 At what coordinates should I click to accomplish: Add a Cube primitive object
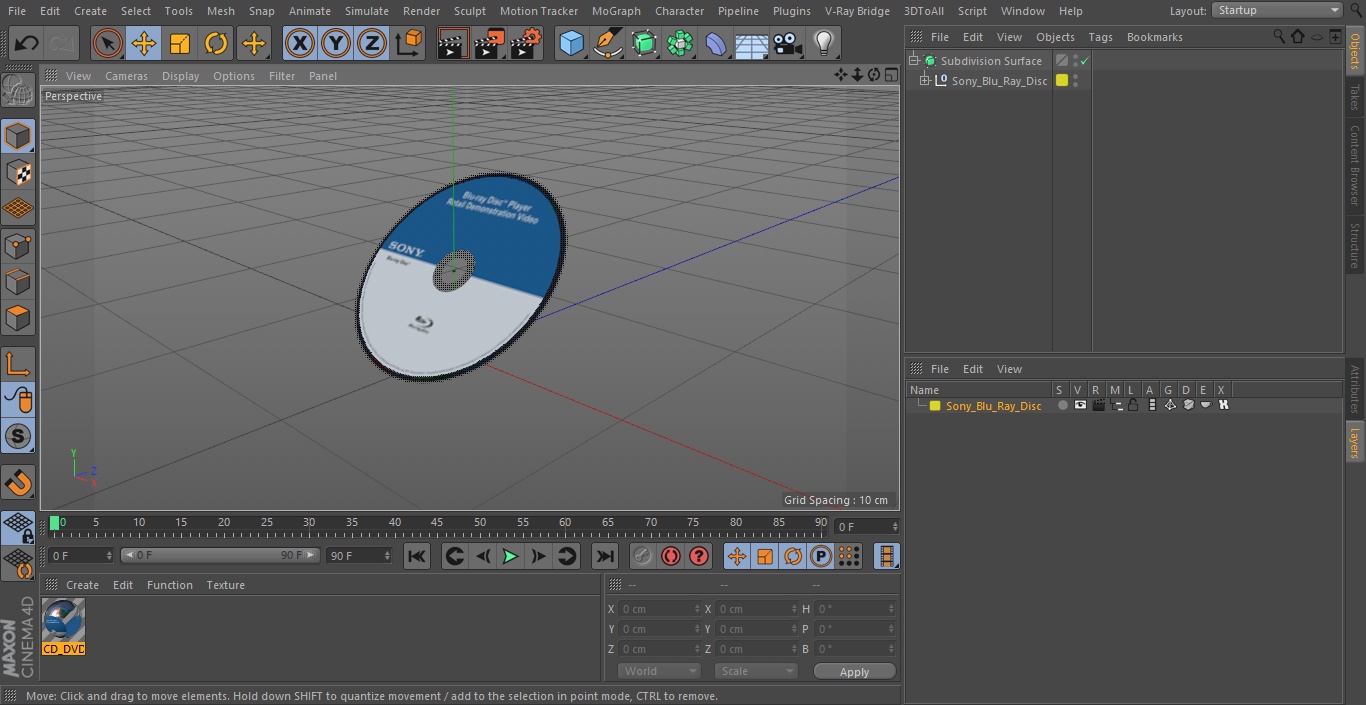pos(571,44)
